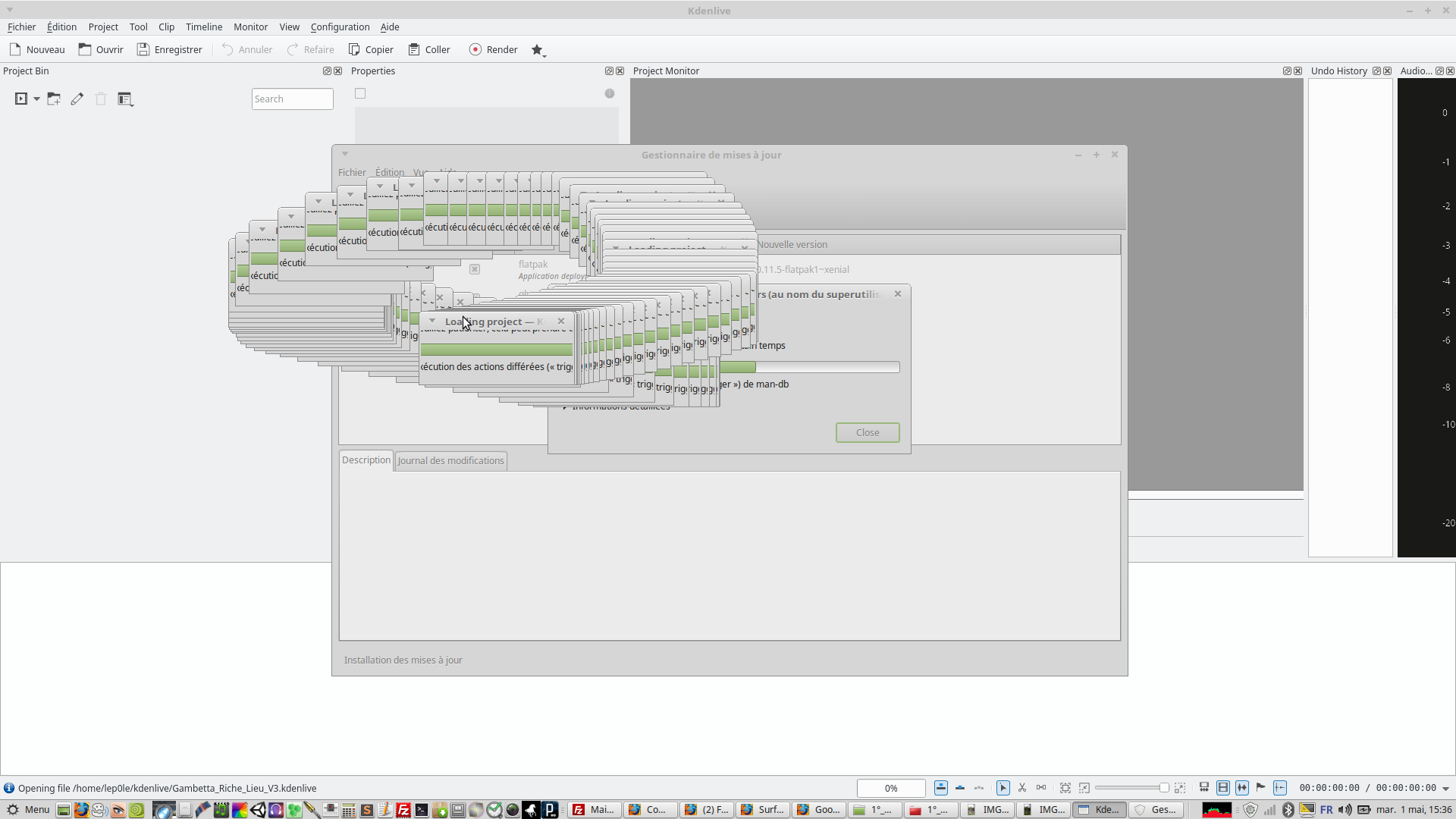The height and width of the screenshot is (819, 1456).
Task: Select the spacer tool icon
Action: coord(1041,788)
